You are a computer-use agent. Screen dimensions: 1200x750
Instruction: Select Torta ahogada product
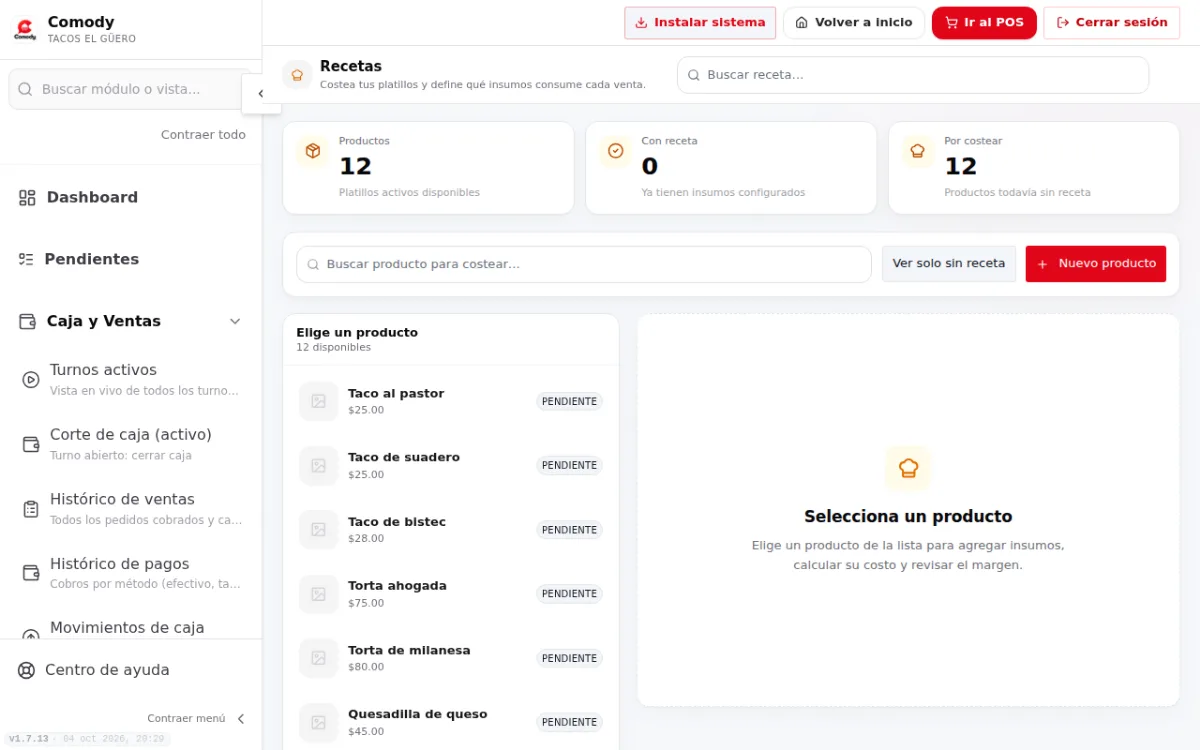point(451,594)
